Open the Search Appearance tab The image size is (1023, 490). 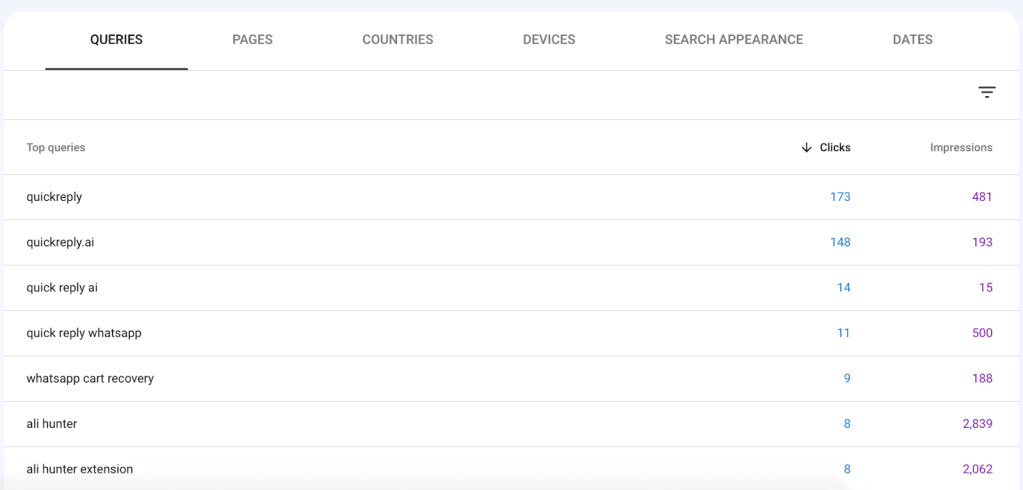pyautogui.click(x=733, y=40)
